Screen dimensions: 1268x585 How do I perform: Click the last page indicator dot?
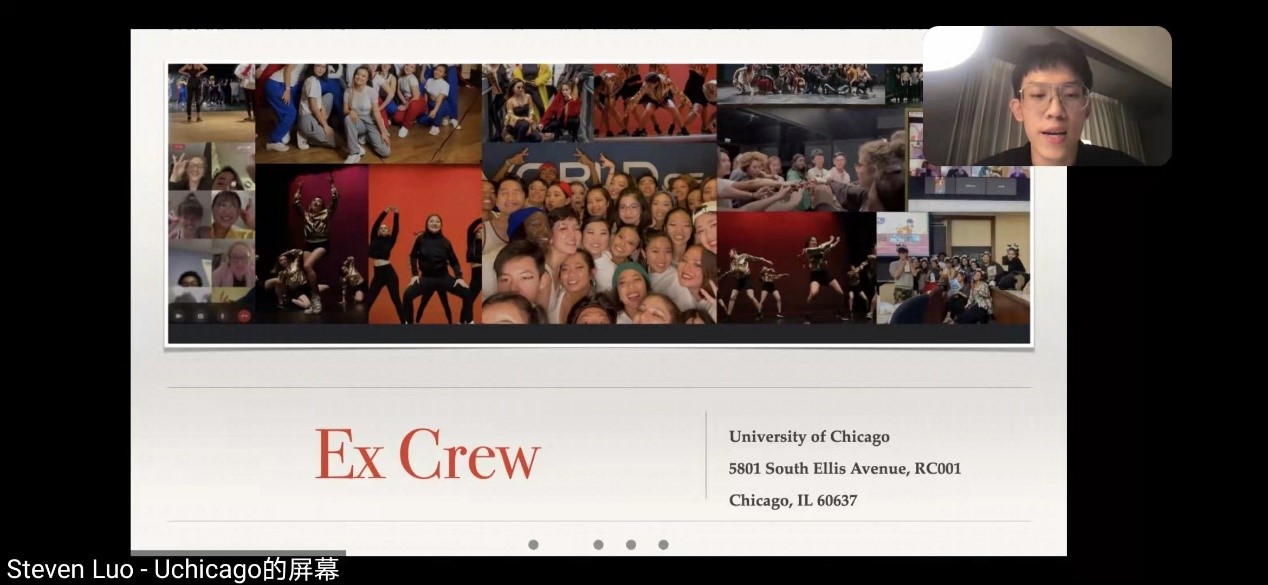click(x=663, y=544)
